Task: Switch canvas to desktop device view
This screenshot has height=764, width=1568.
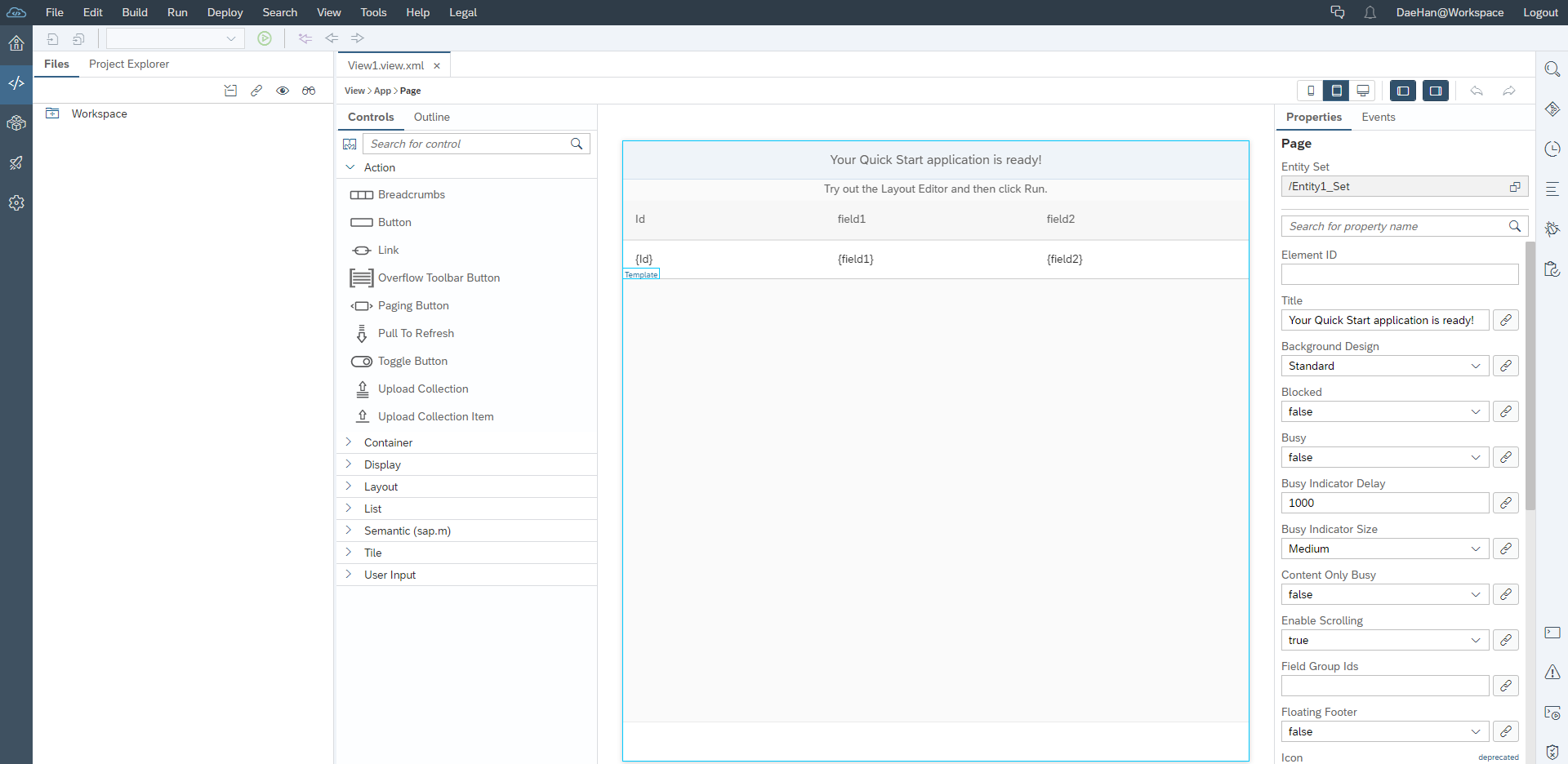Action: (x=1363, y=91)
